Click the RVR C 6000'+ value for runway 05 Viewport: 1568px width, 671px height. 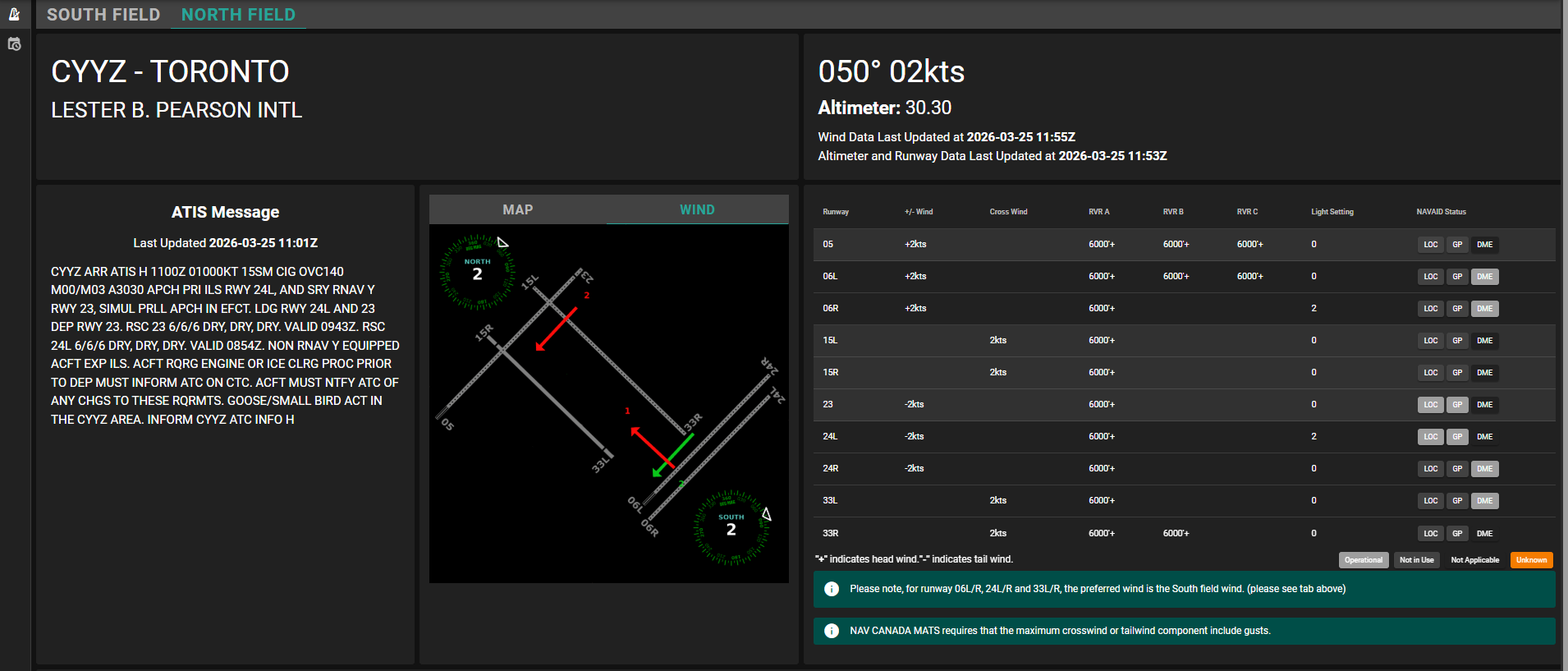point(1249,245)
